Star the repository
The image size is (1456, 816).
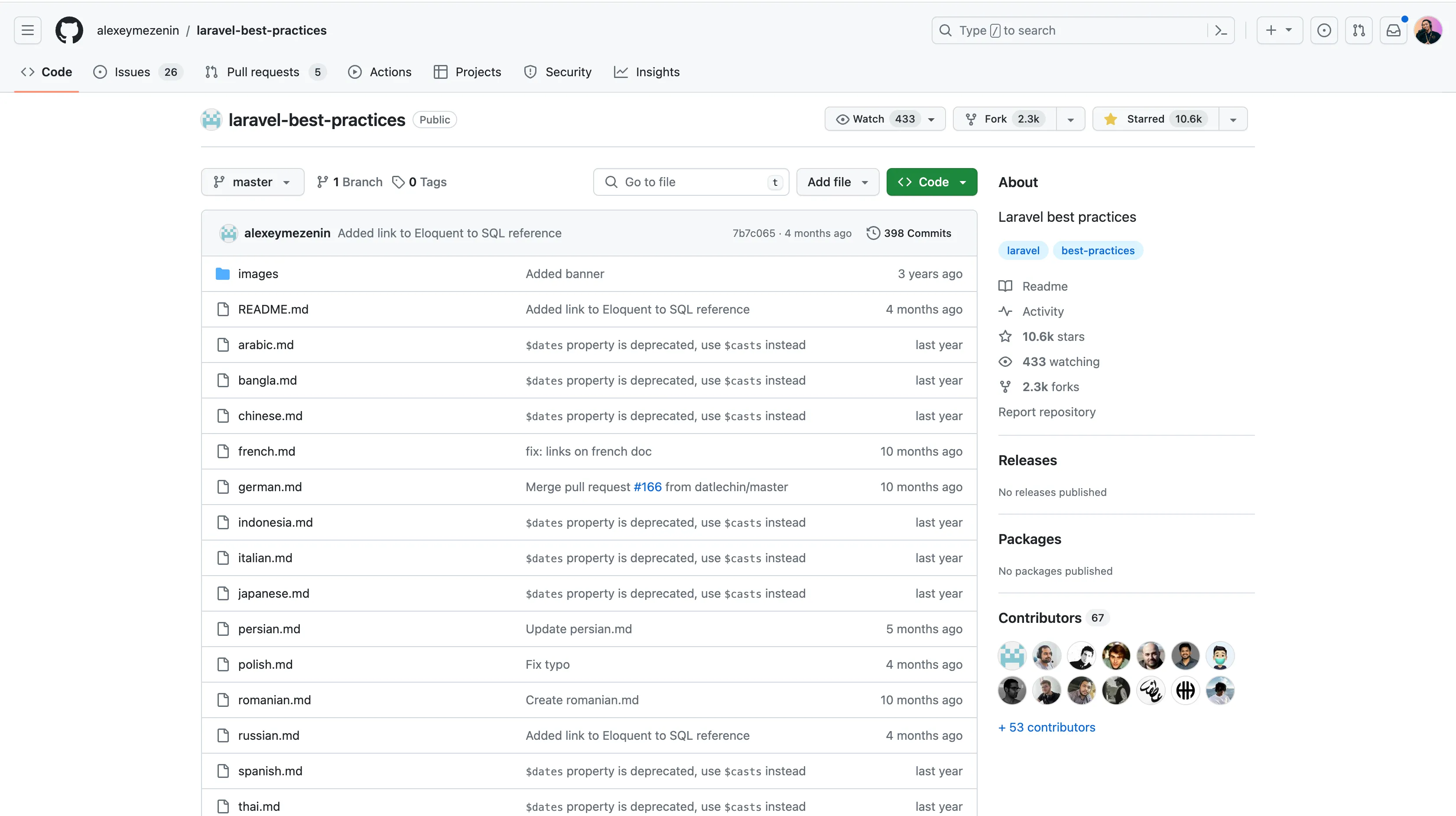coord(1153,119)
